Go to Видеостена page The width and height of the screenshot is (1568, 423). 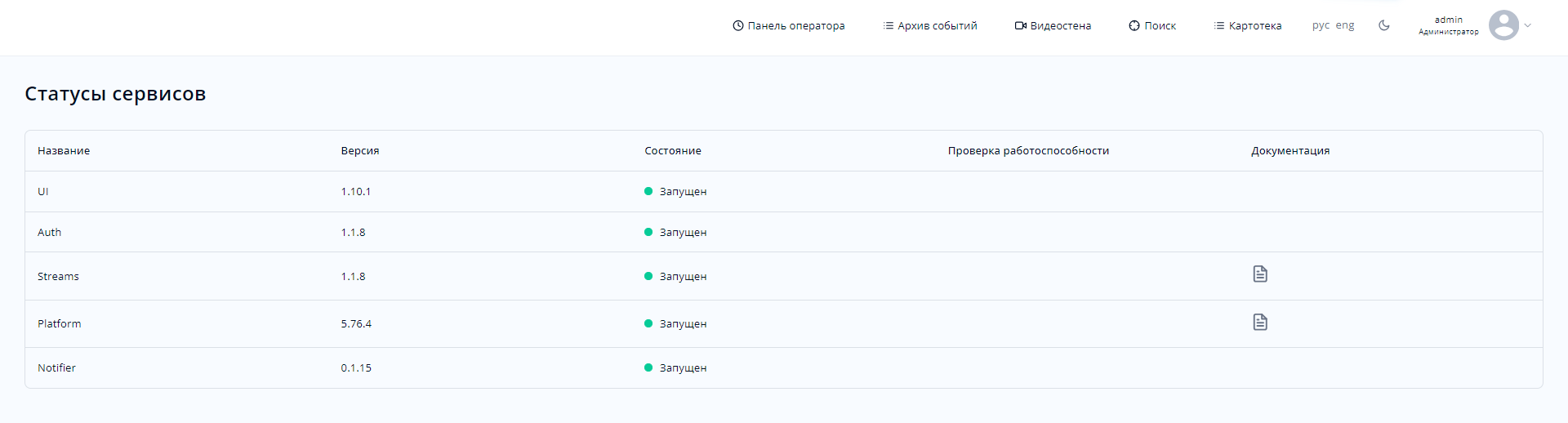click(1053, 26)
